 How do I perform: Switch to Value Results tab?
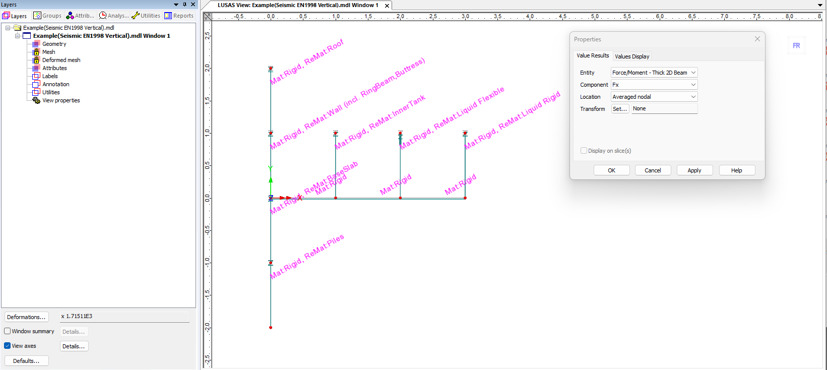pyautogui.click(x=592, y=56)
